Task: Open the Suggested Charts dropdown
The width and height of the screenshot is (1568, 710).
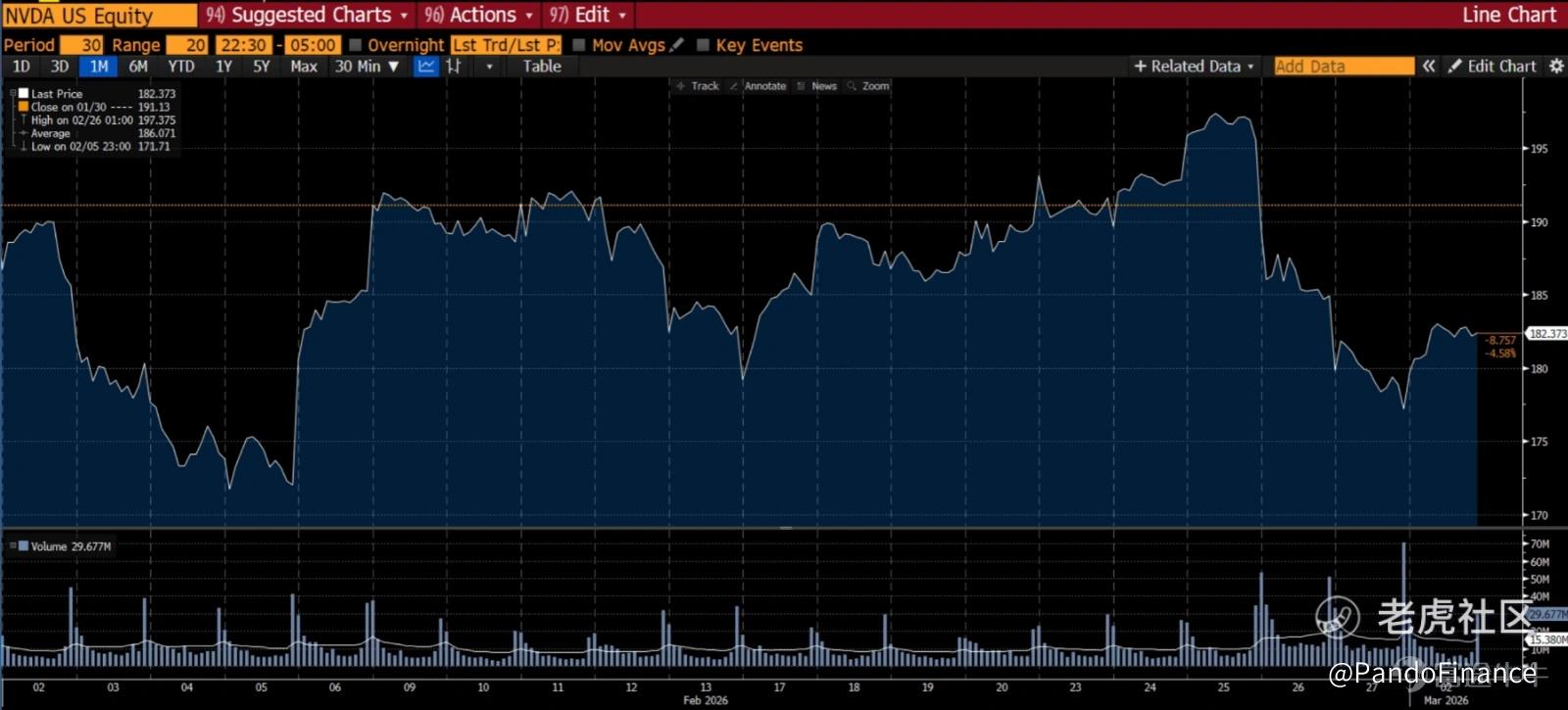Action: pyautogui.click(x=307, y=15)
